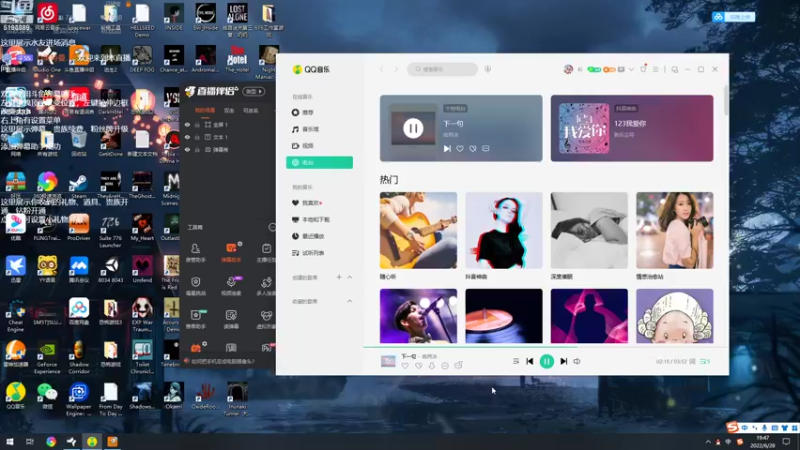The height and width of the screenshot is (450, 800).
Task: Open the pink silhouette radio thumbnail
Action: point(589,316)
